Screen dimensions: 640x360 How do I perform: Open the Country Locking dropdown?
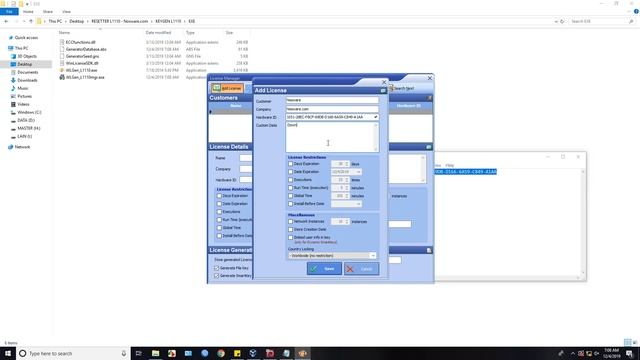pyautogui.click(x=373, y=256)
